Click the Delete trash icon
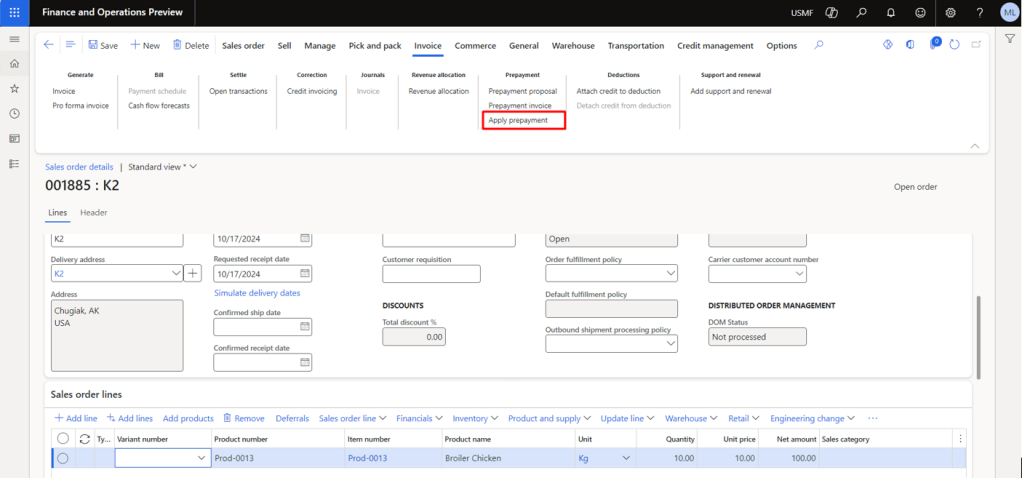This screenshot has width=1022, height=478. click(x=178, y=45)
